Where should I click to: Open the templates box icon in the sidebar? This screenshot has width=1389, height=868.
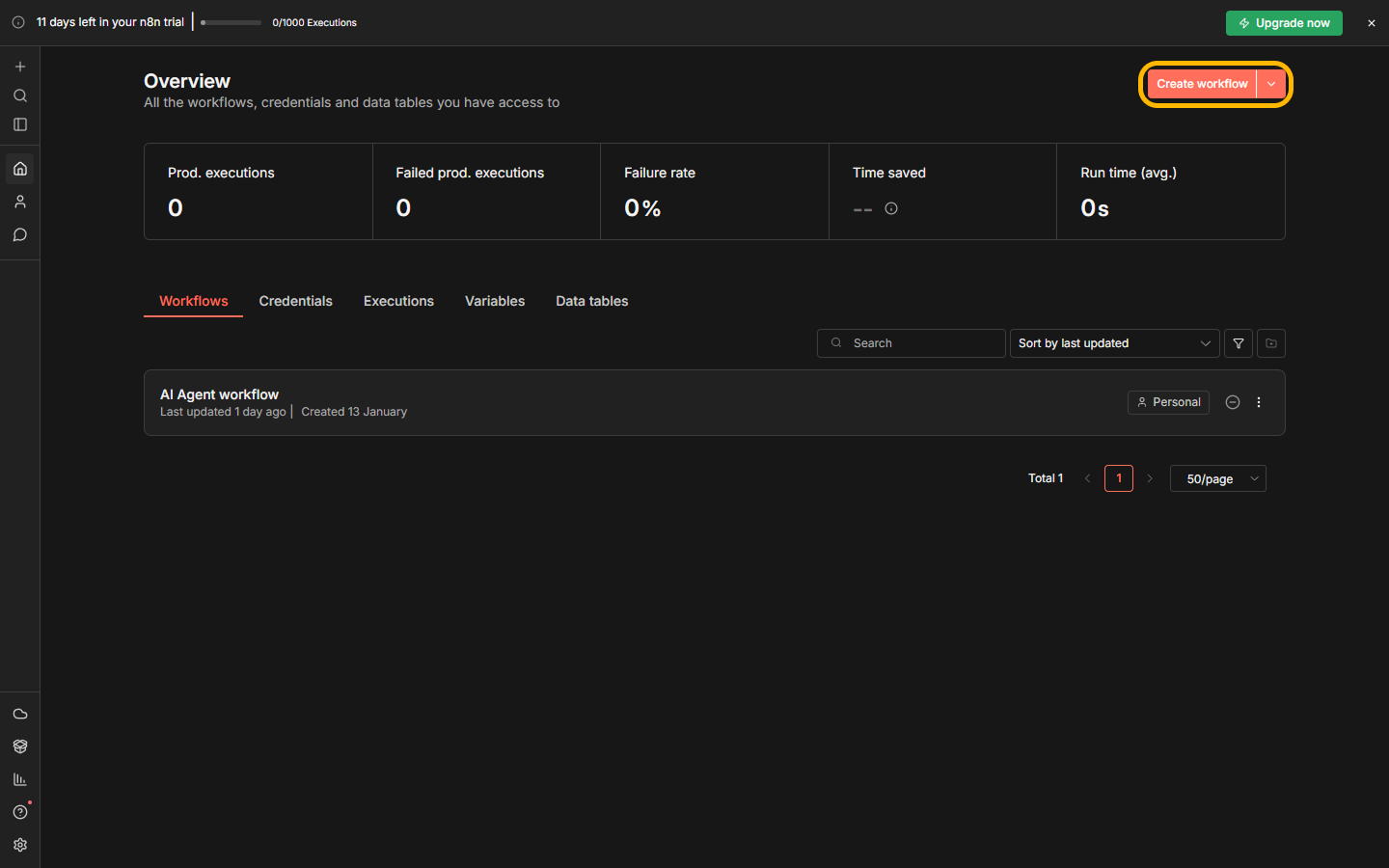[x=20, y=746]
